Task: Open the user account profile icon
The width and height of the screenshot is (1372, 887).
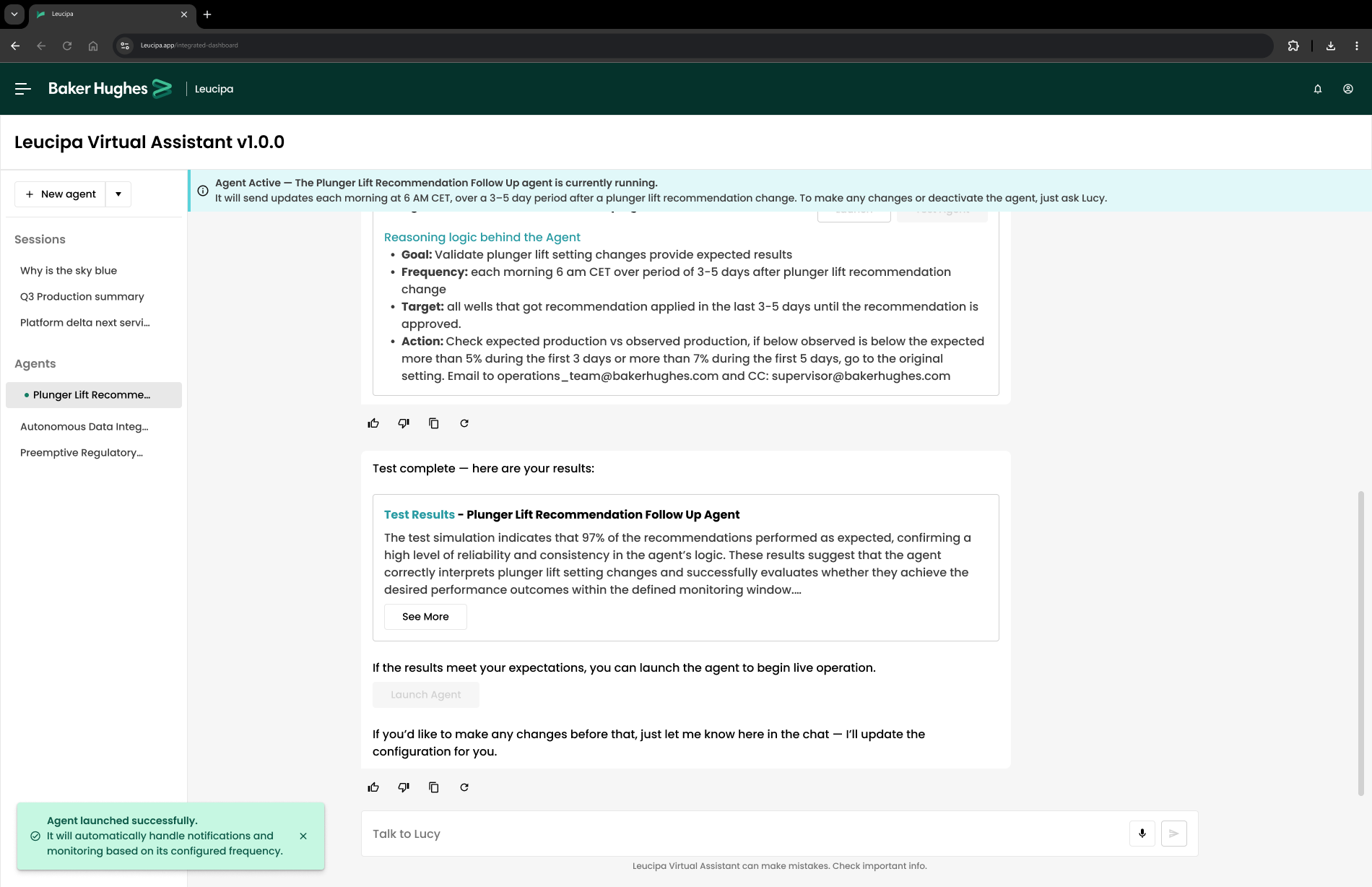Action: click(1347, 89)
